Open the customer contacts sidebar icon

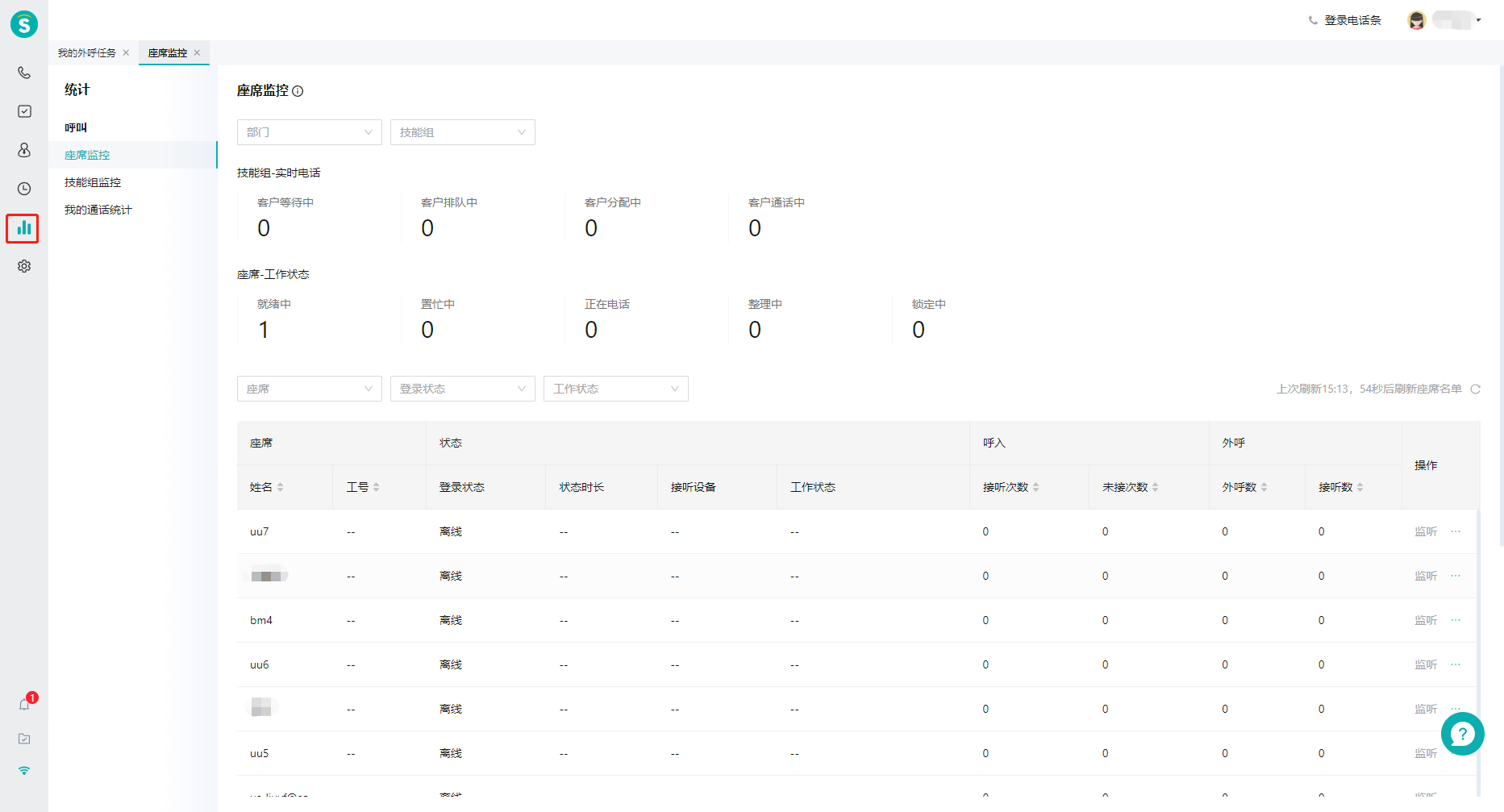coord(24,150)
